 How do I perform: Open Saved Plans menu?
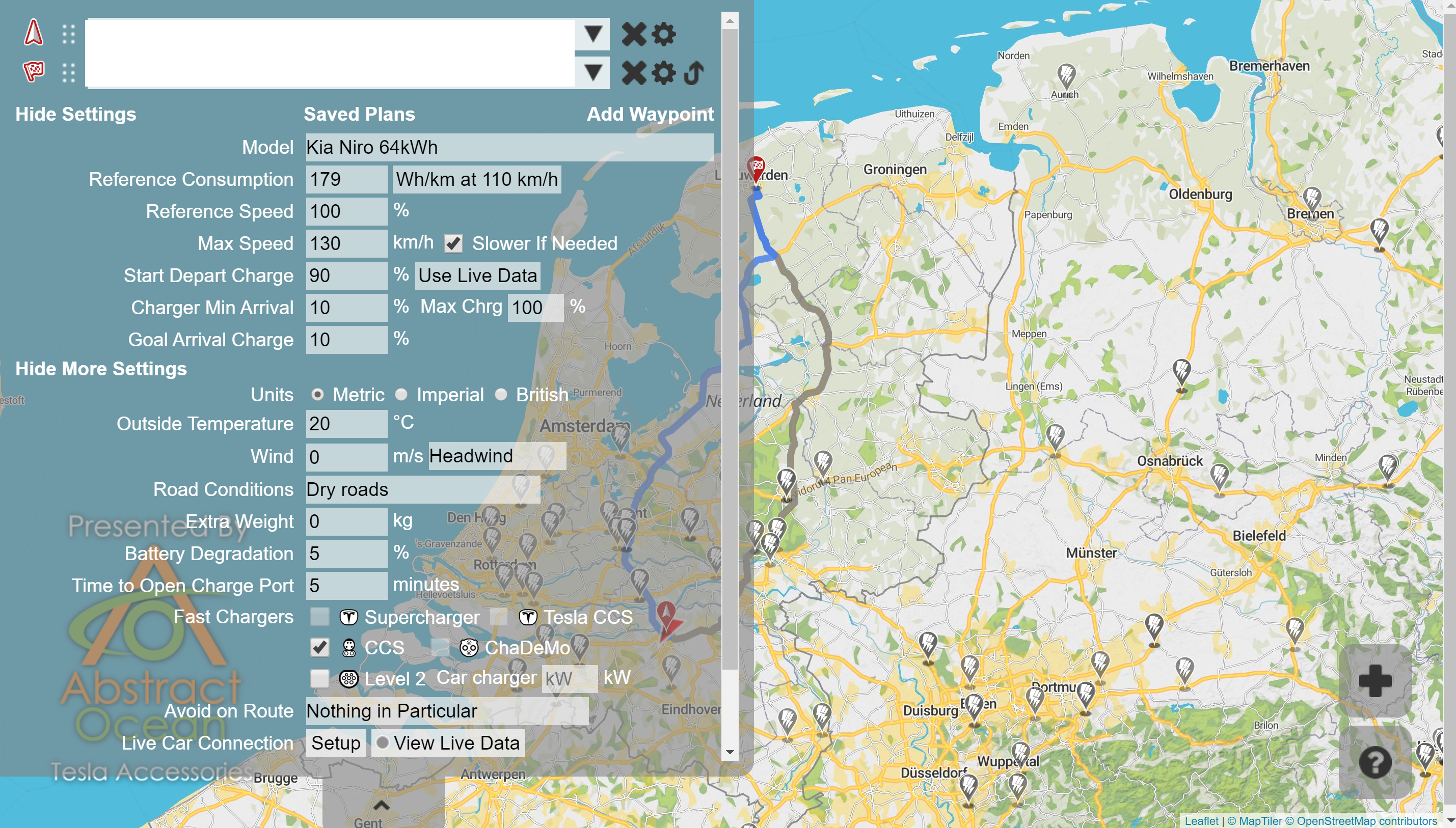click(x=359, y=114)
